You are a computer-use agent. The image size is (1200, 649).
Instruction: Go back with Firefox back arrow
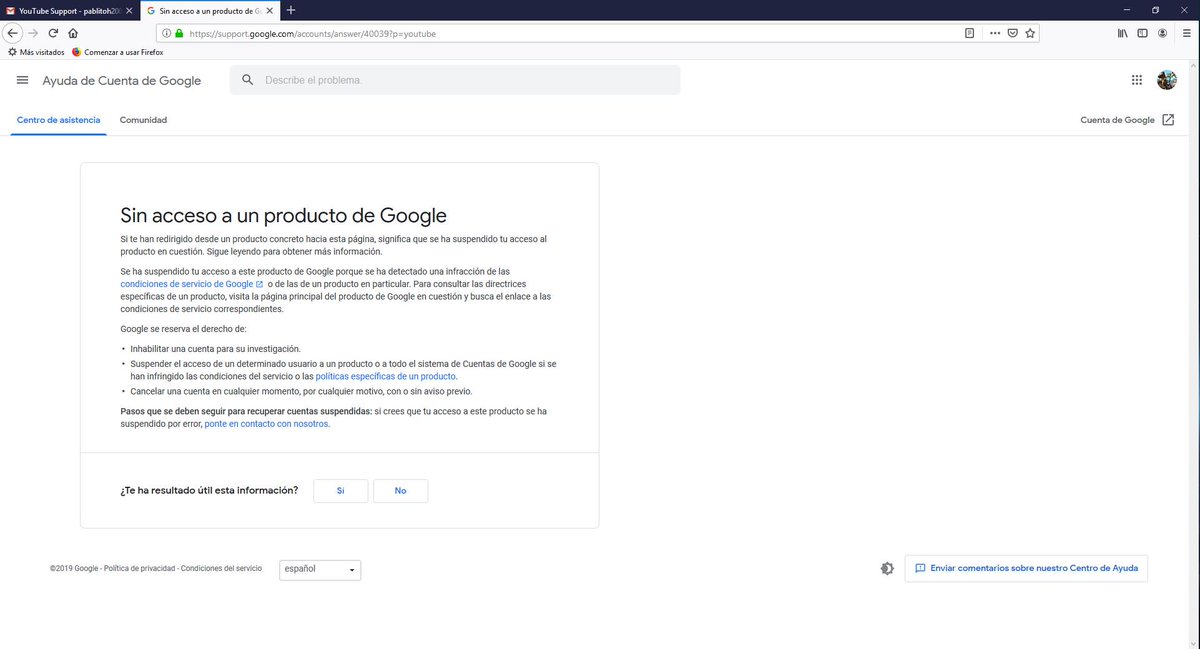pyautogui.click(x=13, y=33)
